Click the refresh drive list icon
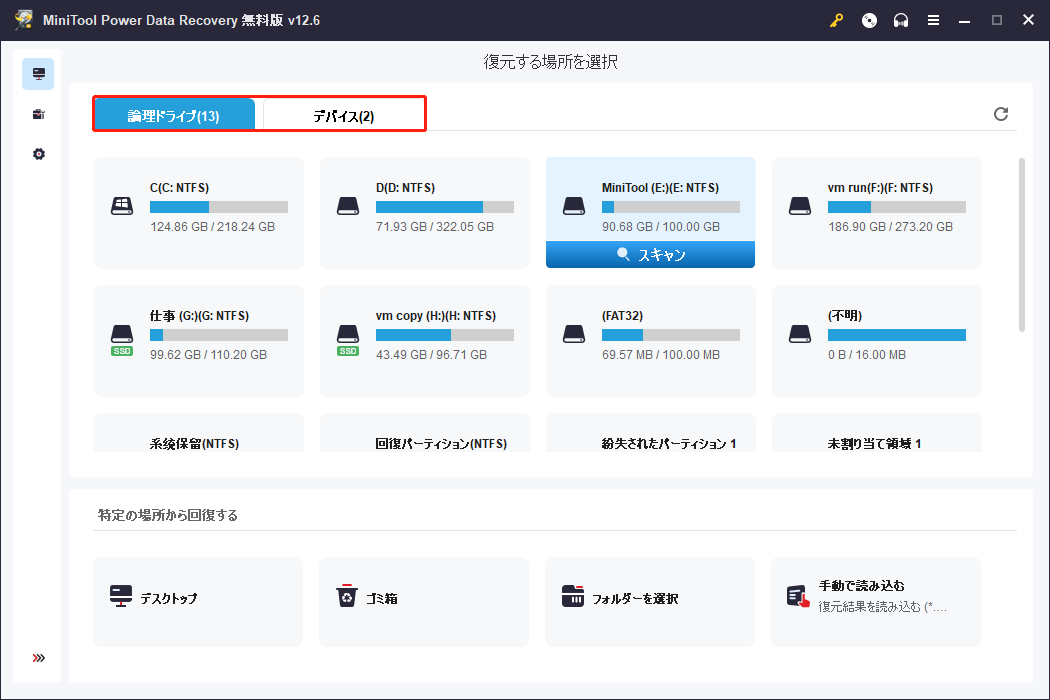1050x700 pixels. (1000, 114)
